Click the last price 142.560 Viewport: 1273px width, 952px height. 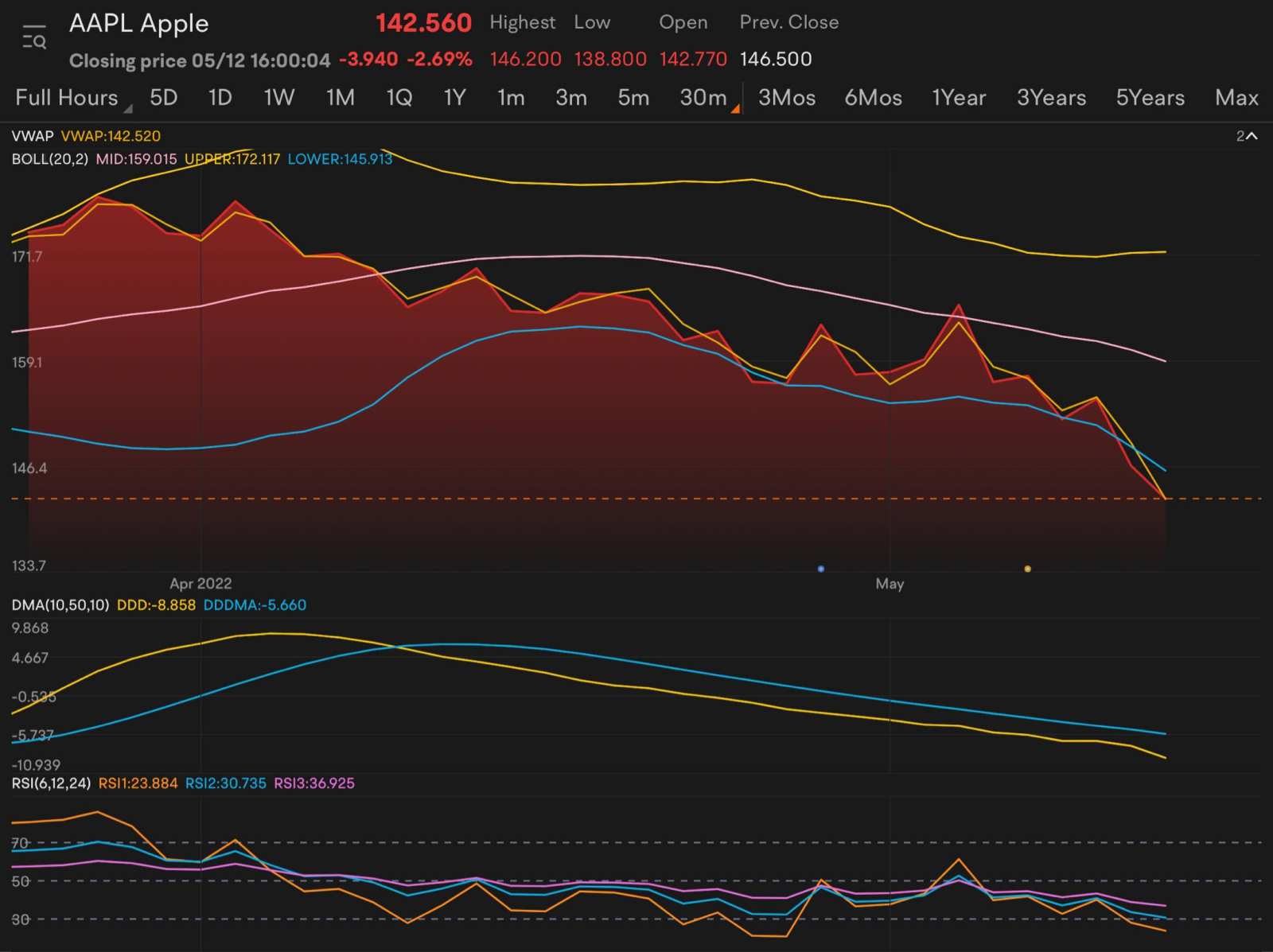coord(423,23)
